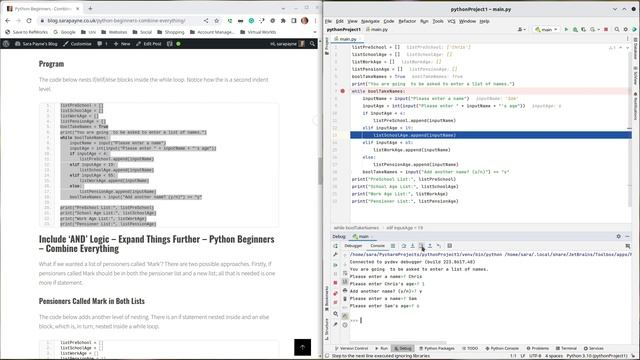The width and height of the screenshot is (640, 360).
Task: Step into in the debugger toolbar
Action: (x=413, y=246)
